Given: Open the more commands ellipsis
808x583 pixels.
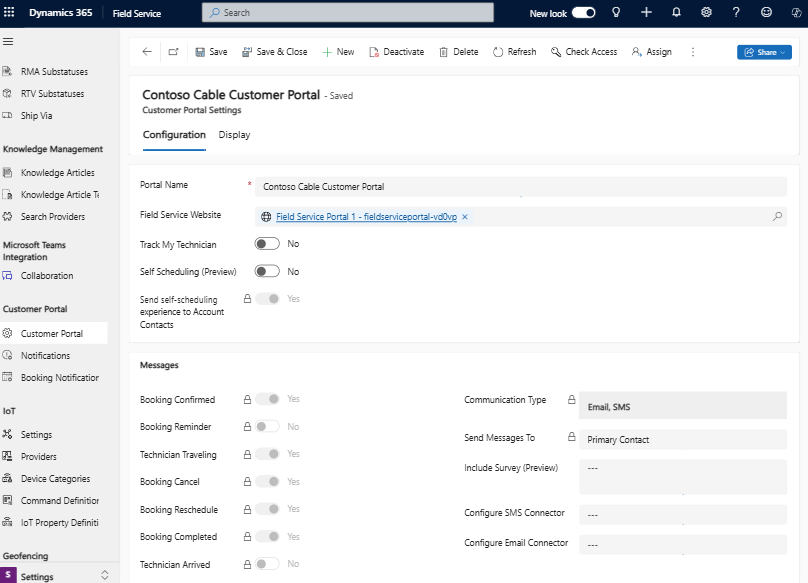Looking at the screenshot, I should 693,52.
